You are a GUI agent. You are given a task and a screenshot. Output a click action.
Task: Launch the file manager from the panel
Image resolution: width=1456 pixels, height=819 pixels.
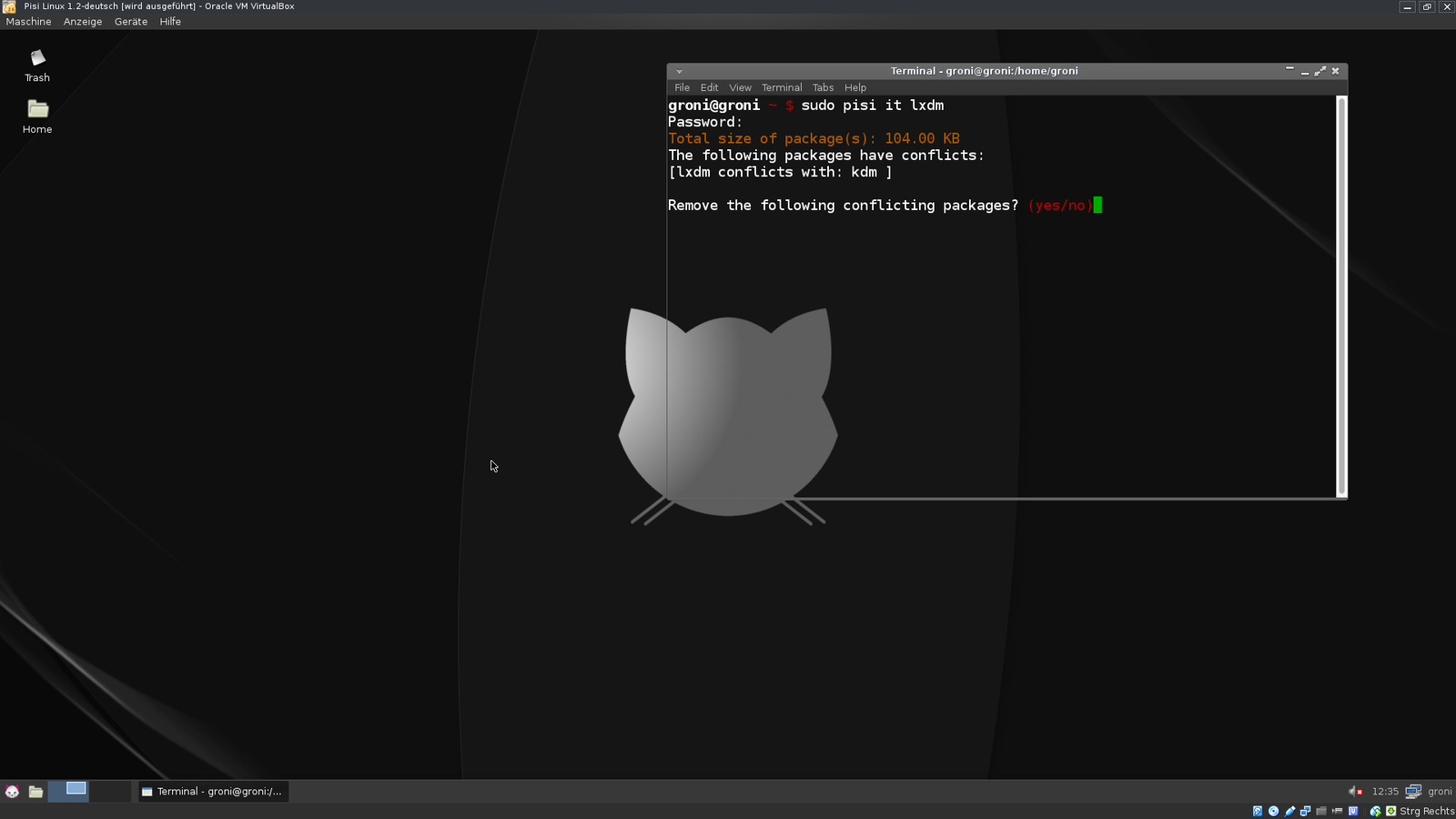pos(35,792)
